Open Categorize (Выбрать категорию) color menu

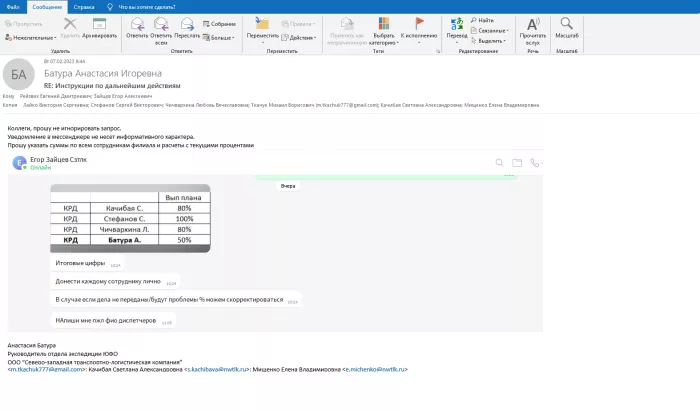[383, 28]
